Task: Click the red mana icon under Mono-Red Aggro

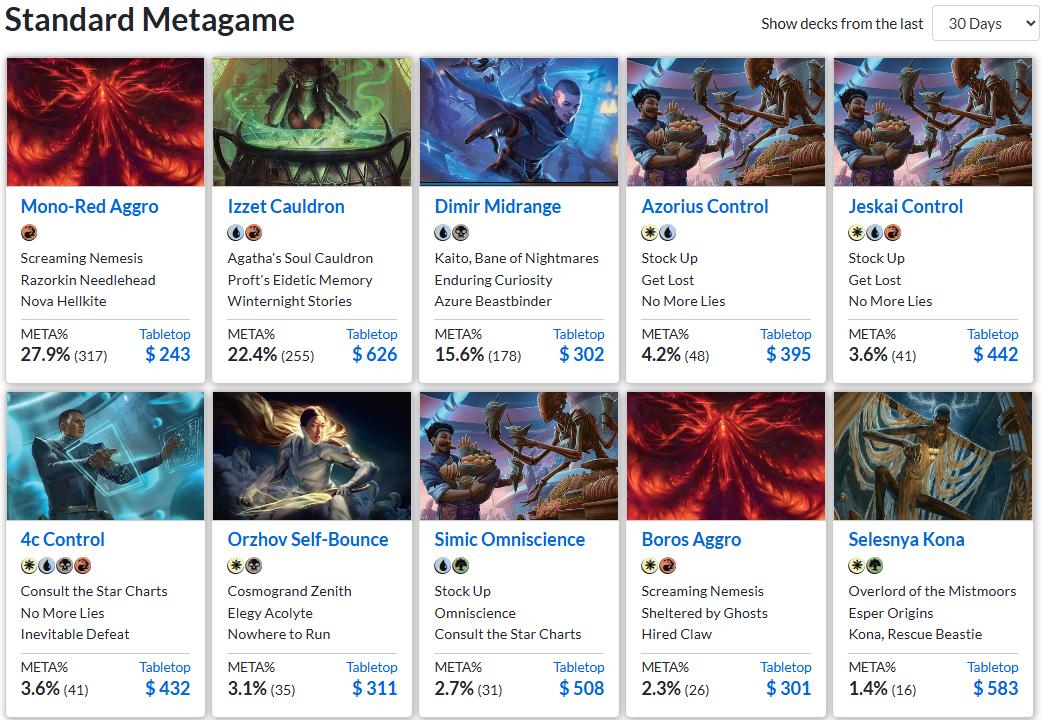Action: [28, 233]
